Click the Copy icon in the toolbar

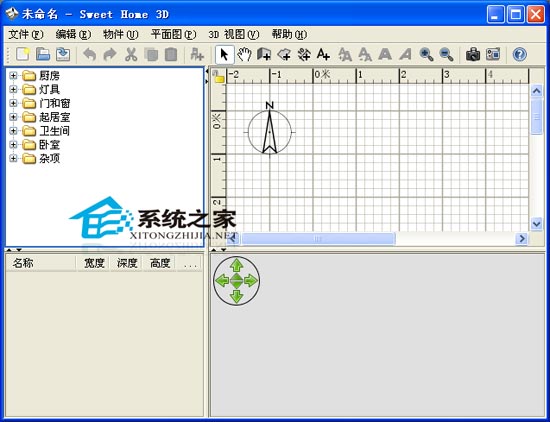pos(151,54)
